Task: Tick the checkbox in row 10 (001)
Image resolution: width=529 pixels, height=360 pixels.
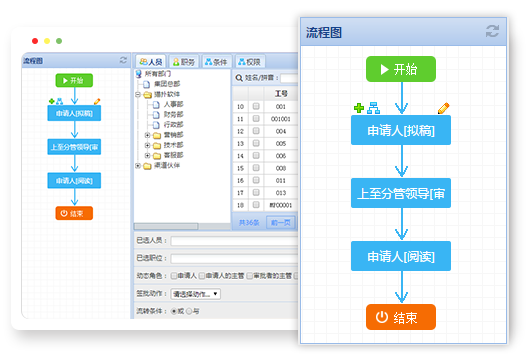Action: pyautogui.click(x=256, y=106)
